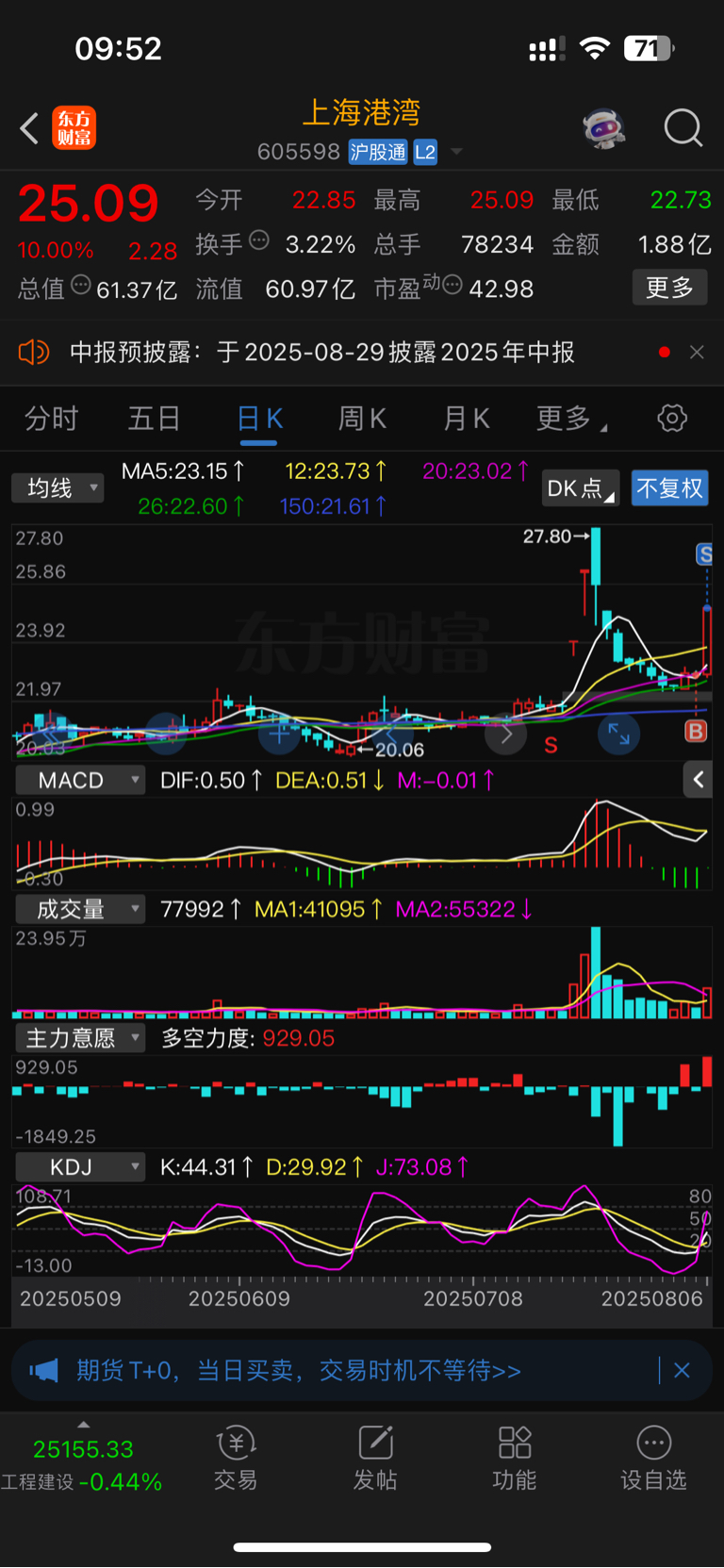Image resolution: width=724 pixels, height=1568 pixels.
Task: Select the 日K tab
Action: pos(258,418)
